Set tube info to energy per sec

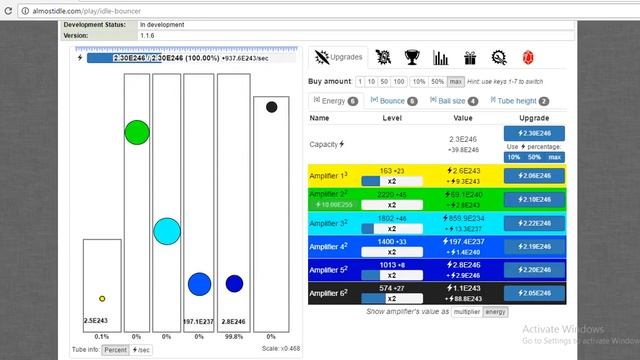coord(141,350)
